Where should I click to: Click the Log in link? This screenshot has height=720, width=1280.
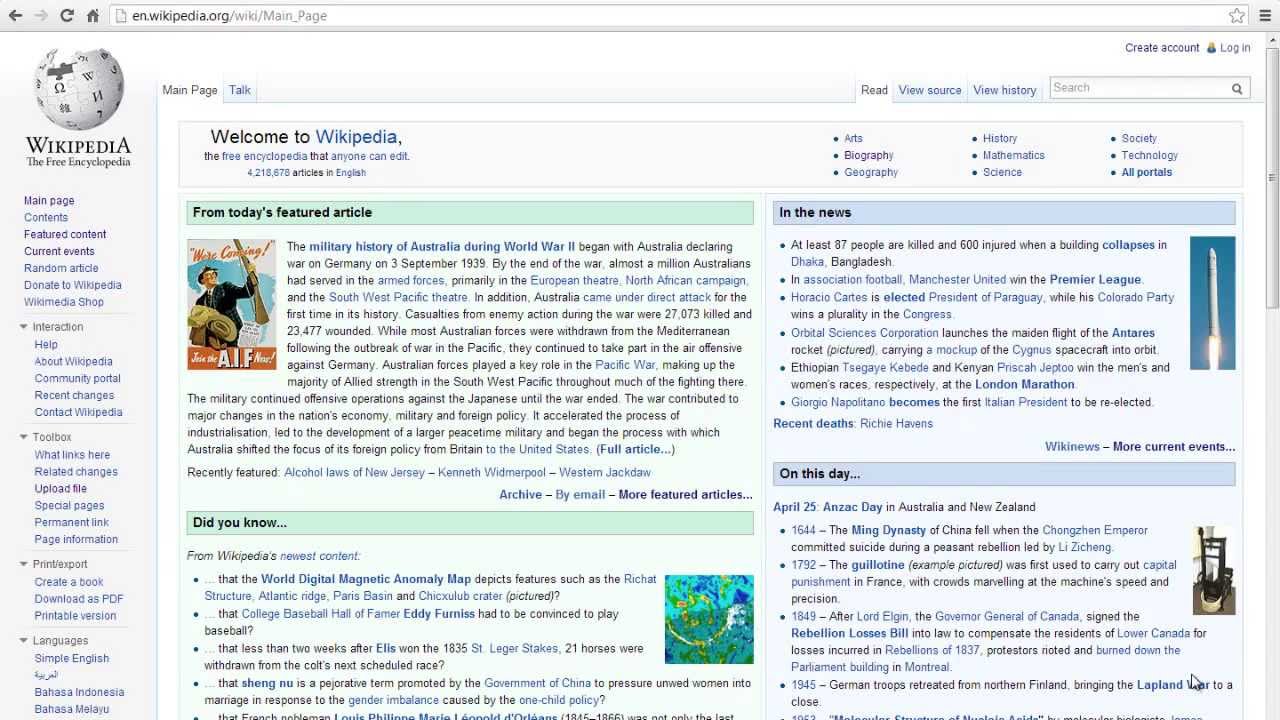tap(1235, 48)
